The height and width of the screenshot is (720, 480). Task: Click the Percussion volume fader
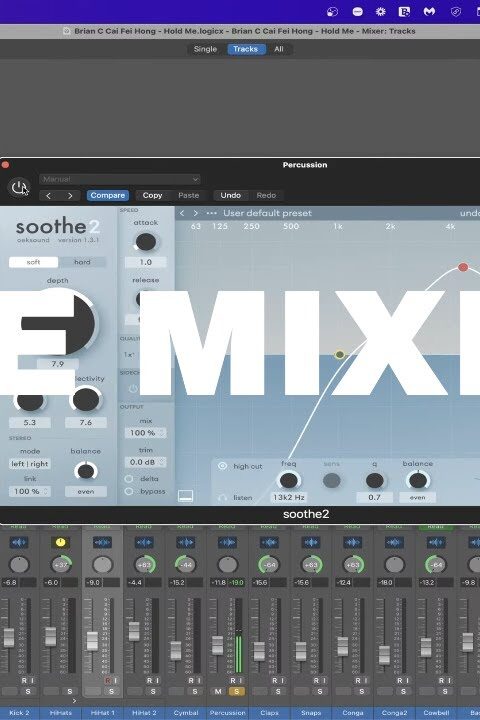pyautogui.click(x=217, y=645)
